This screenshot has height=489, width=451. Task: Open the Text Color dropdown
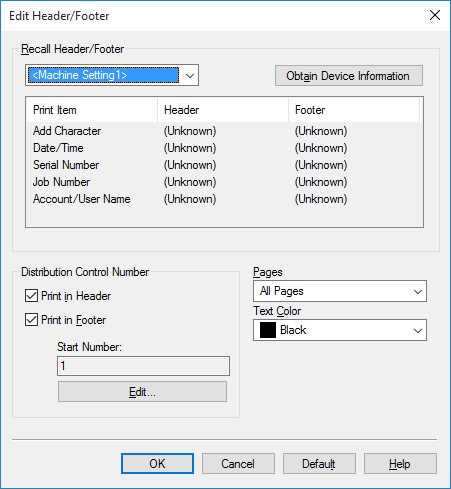(340, 330)
